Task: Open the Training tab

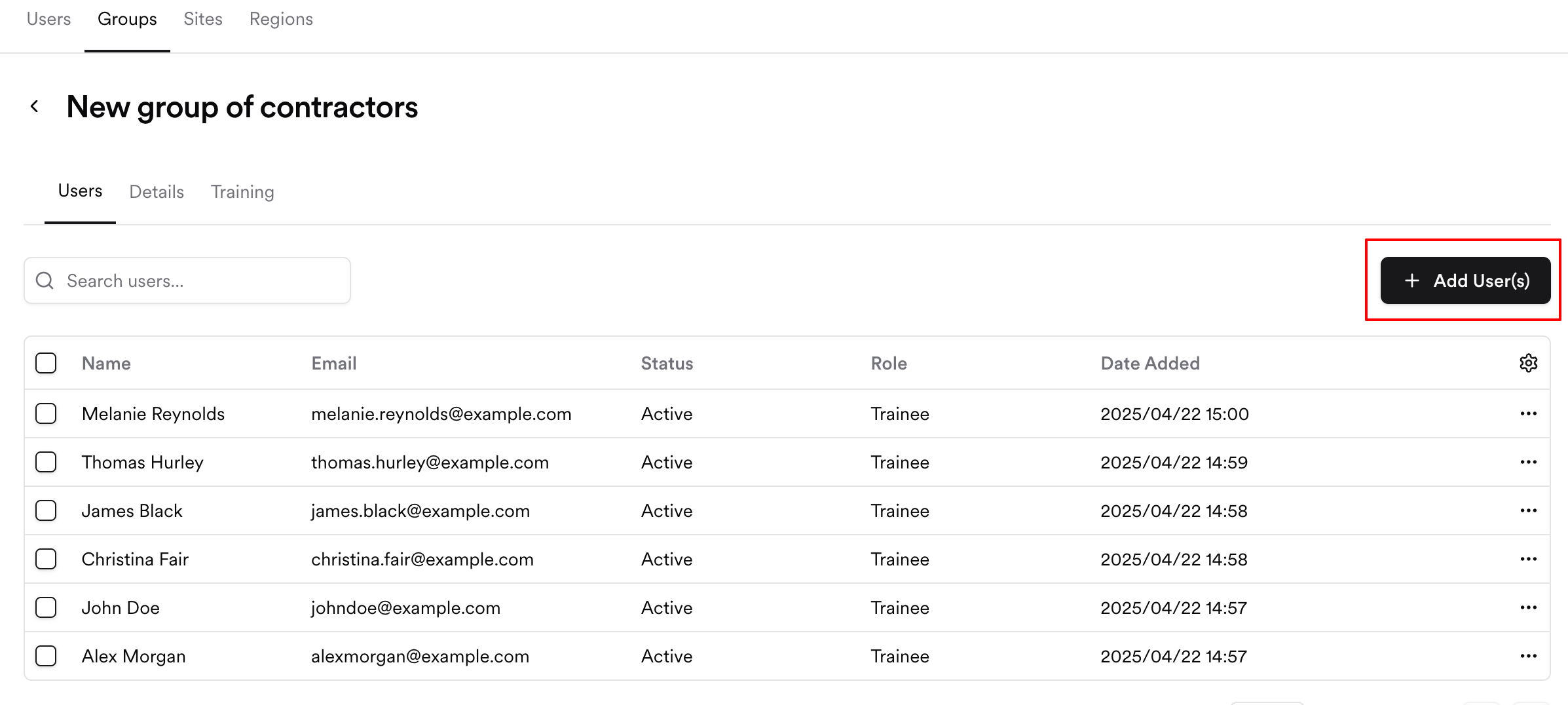Action: pos(242,192)
